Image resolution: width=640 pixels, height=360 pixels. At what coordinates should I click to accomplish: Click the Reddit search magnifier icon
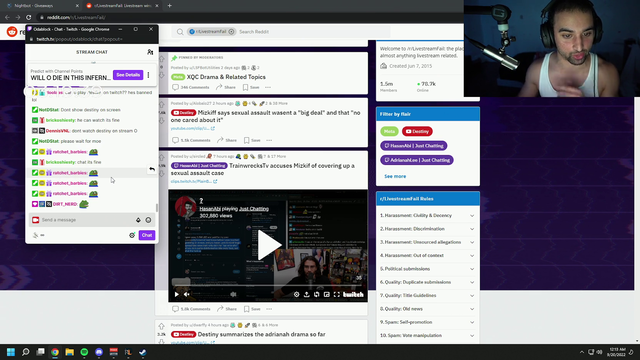[180, 32]
